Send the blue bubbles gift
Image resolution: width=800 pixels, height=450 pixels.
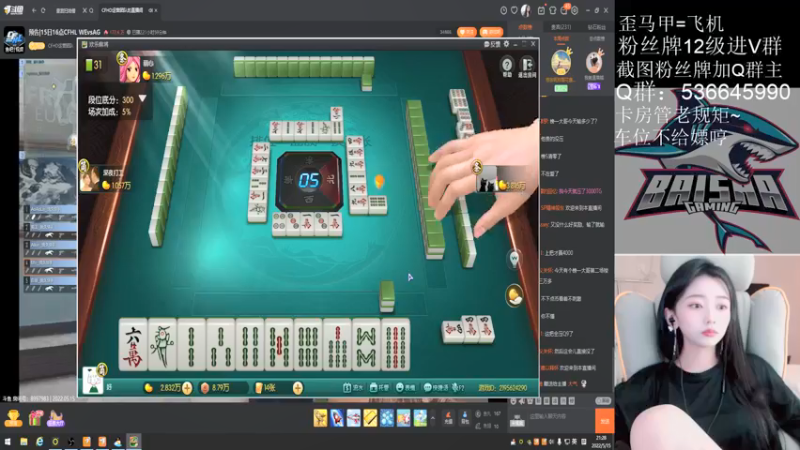coord(387,418)
